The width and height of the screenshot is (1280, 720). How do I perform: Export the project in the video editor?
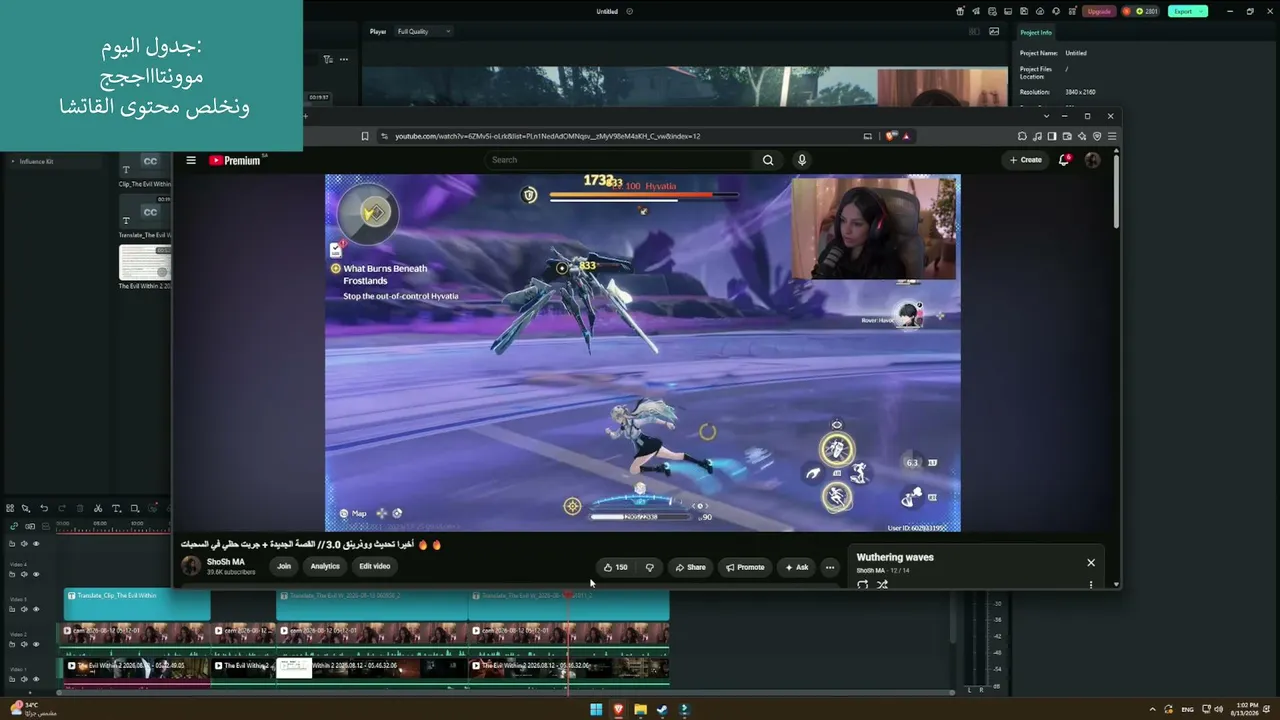click(x=1188, y=11)
